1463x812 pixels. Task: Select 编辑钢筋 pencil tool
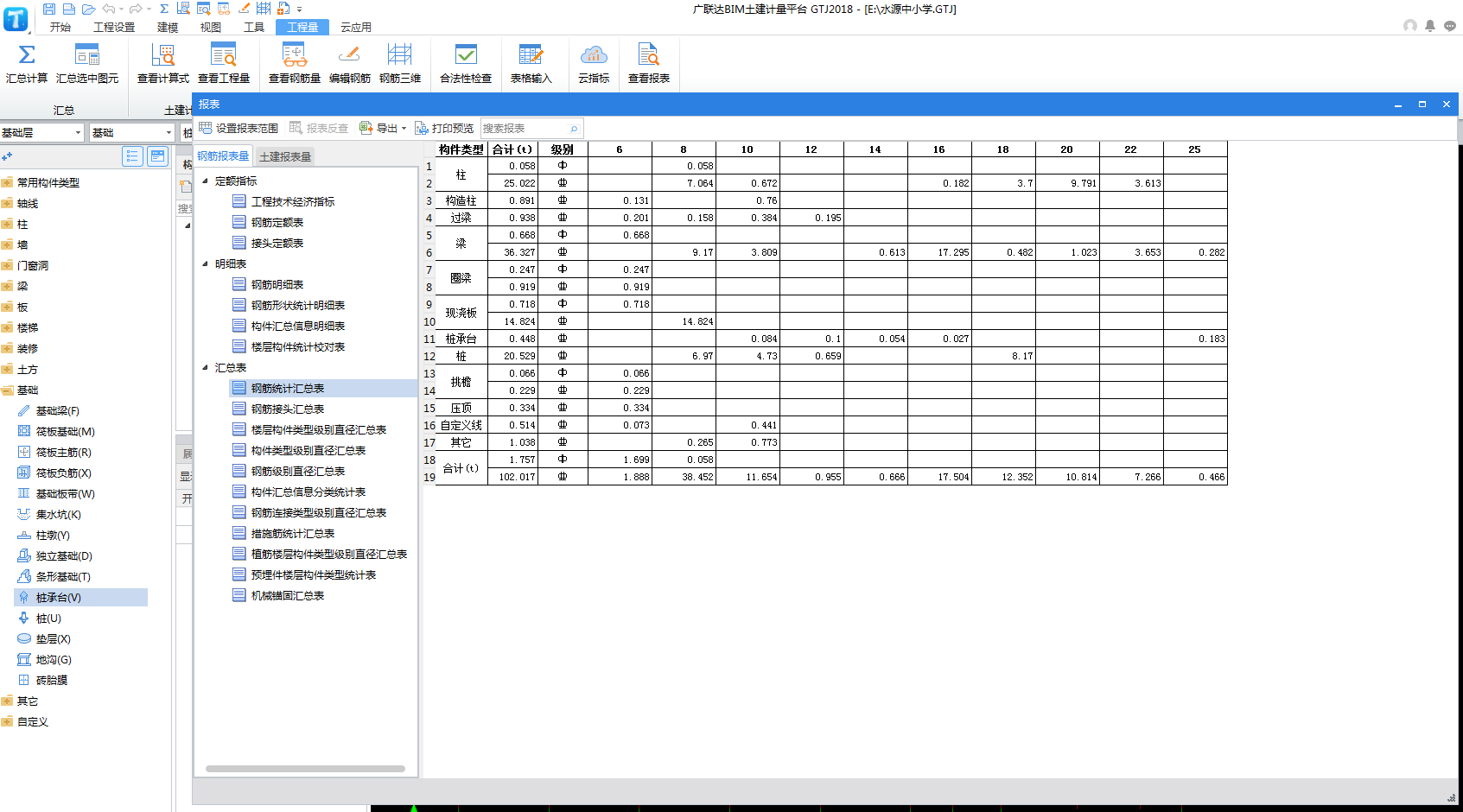[x=350, y=64]
